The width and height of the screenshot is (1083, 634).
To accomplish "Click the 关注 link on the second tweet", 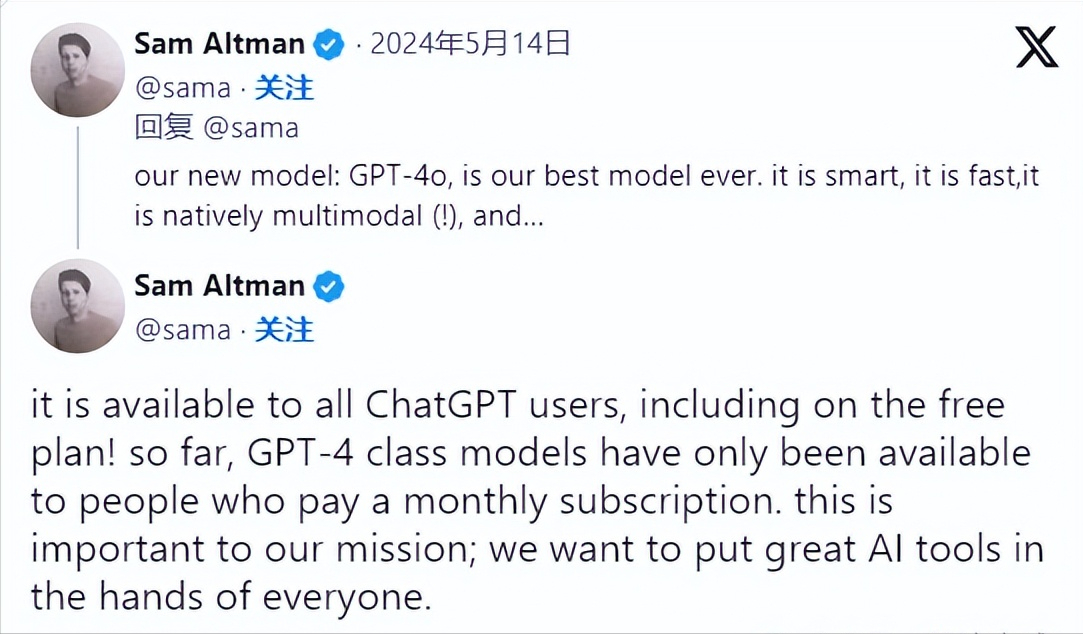I will pos(286,330).
